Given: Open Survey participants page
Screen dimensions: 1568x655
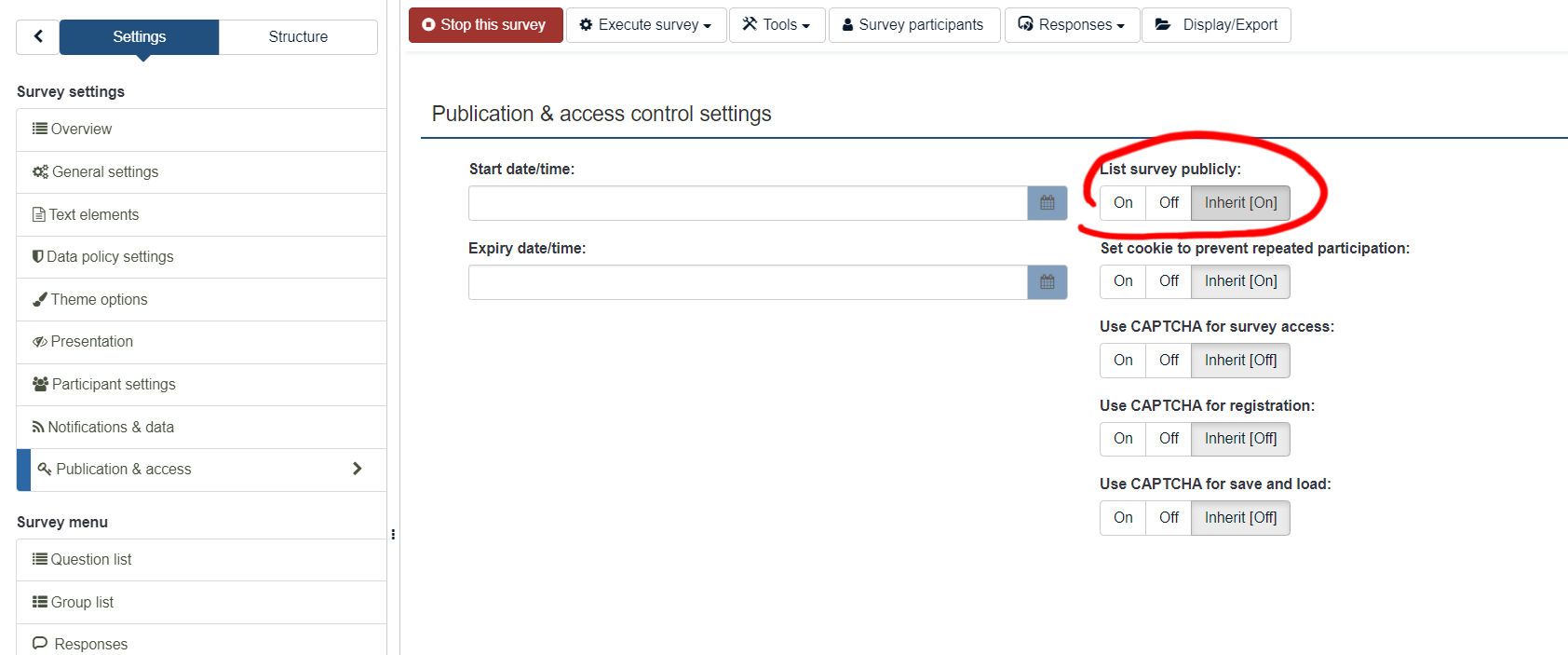Looking at the screenshot, I should [913, 25].
